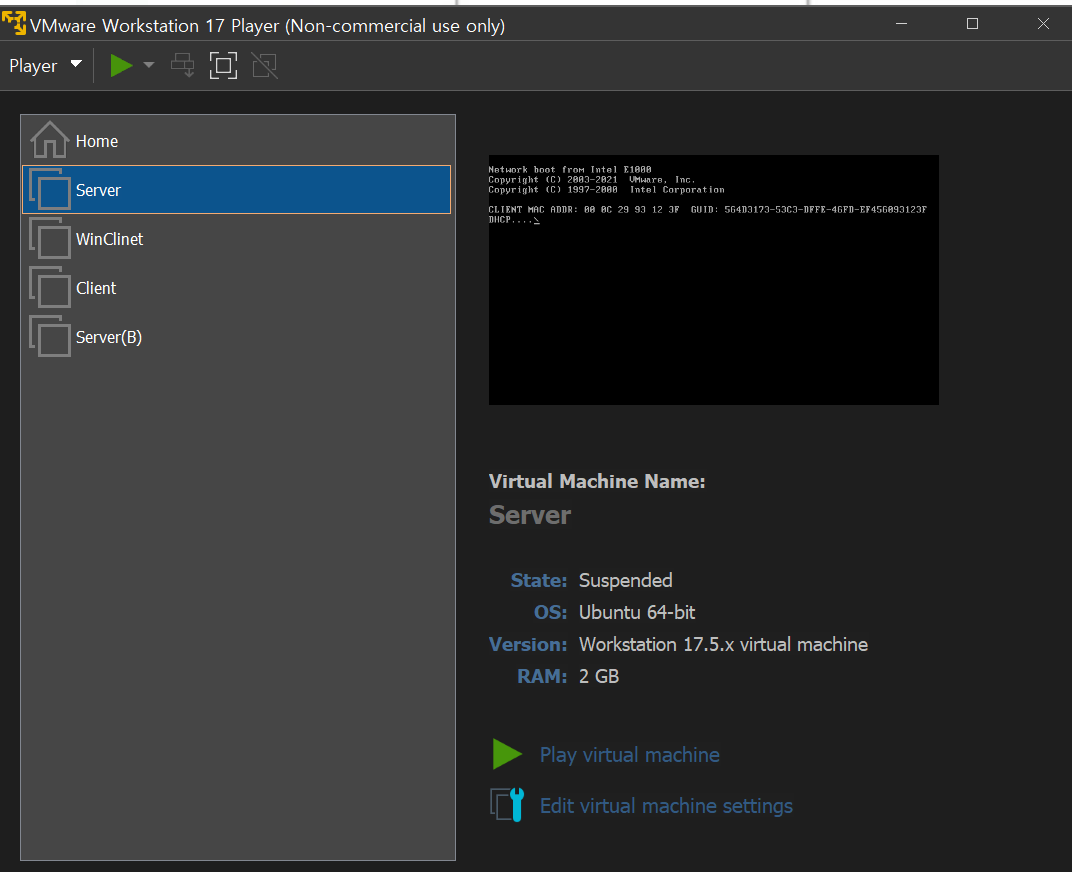
Task: Click the green triangle beside Play virtual machine
Action: pos(507,754)
